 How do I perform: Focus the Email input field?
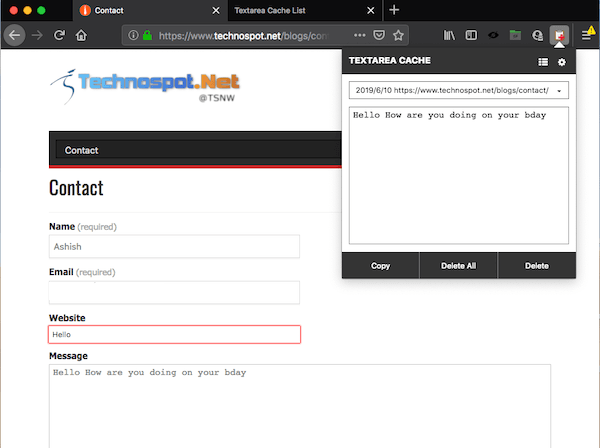(x=174, y=293)
